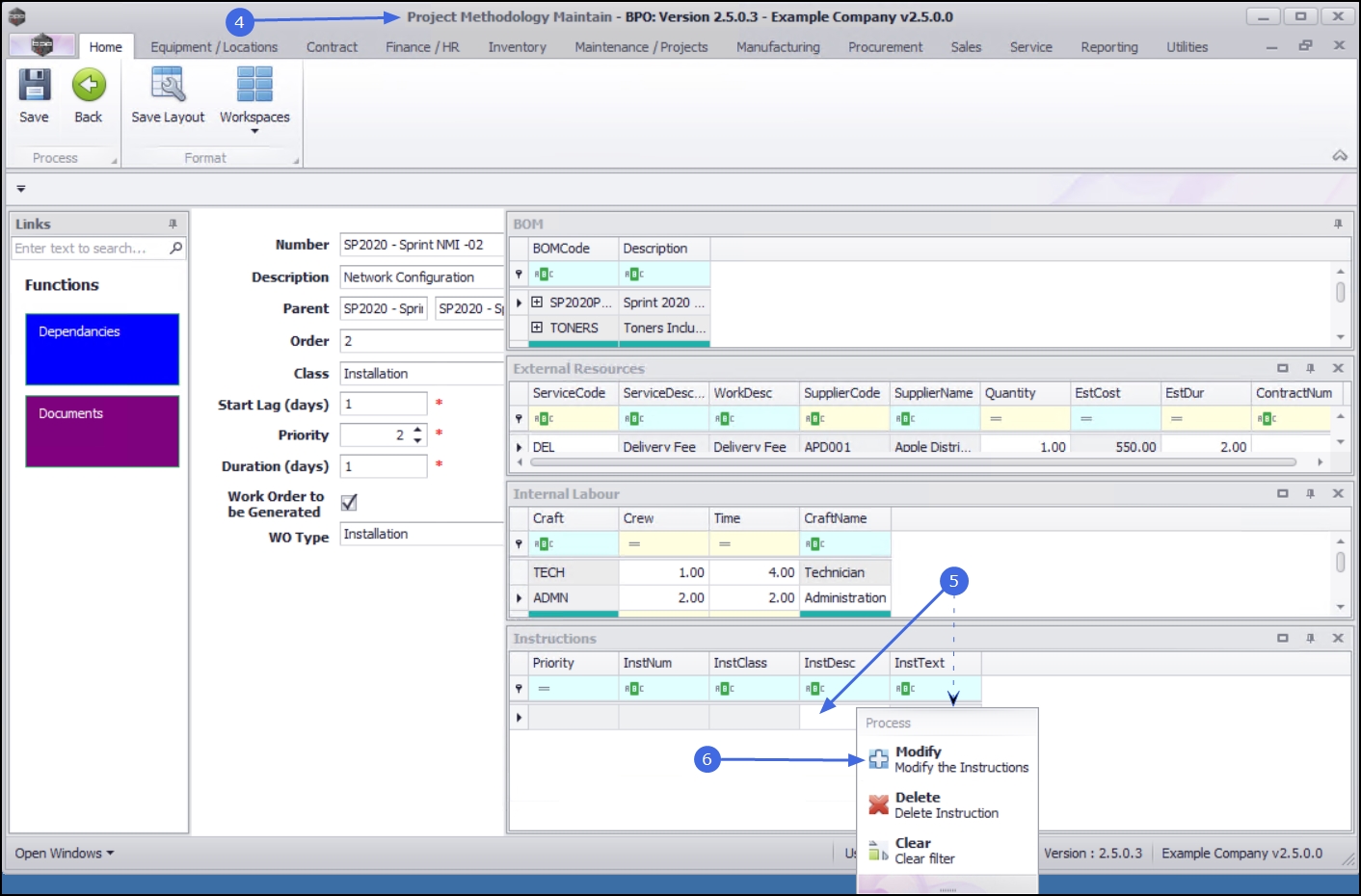Expand the SP2020P BOM row
The image size is (1361, 896).
coord(537,302)
